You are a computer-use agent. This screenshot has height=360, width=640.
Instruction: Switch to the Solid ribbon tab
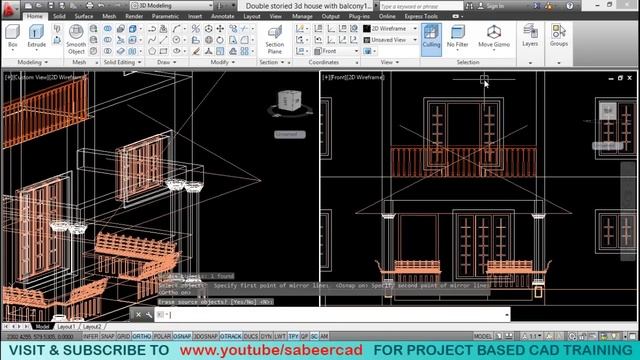59,16
